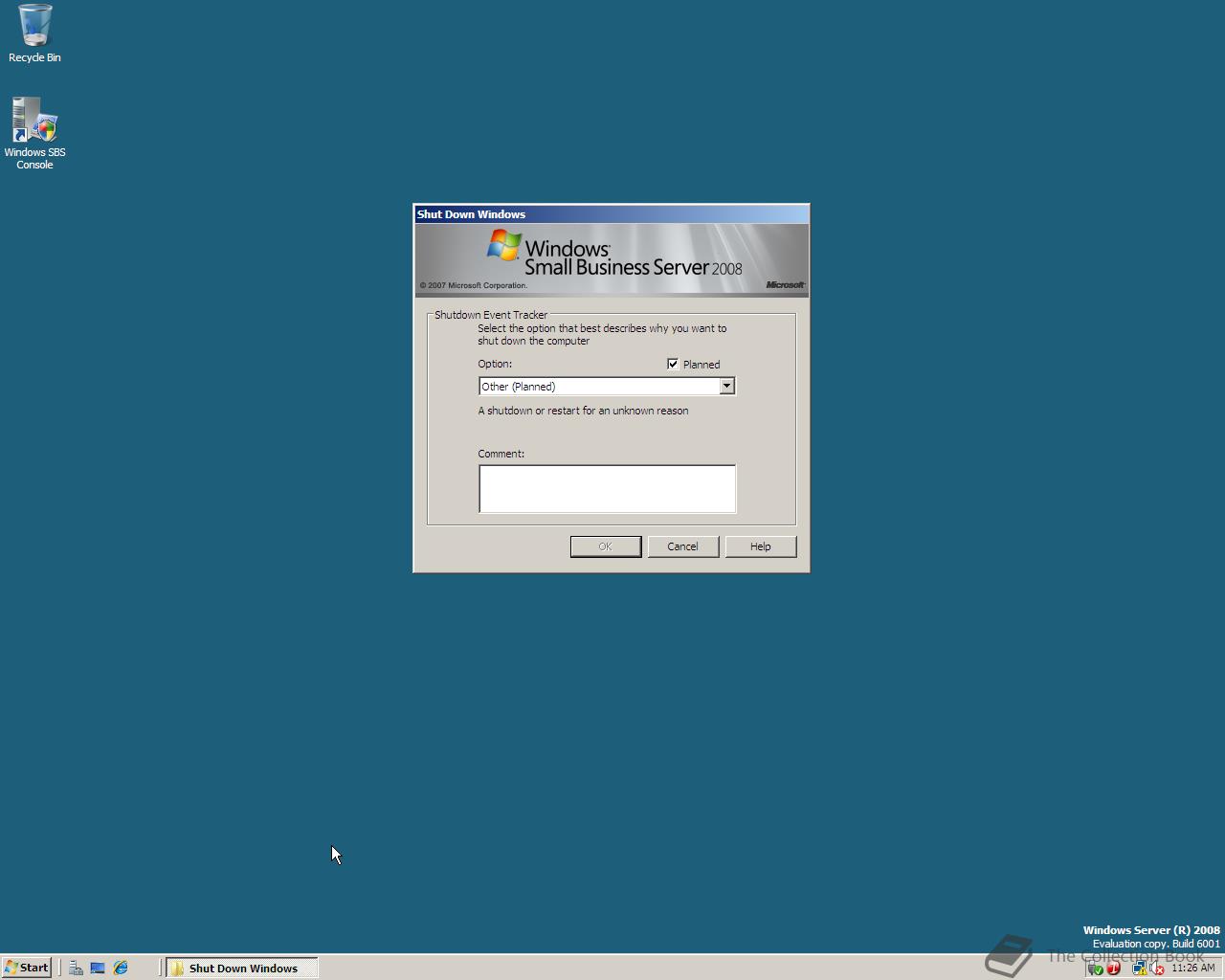Click the 'A shutdown or restart for an unknown reason' text

[583, 411]
